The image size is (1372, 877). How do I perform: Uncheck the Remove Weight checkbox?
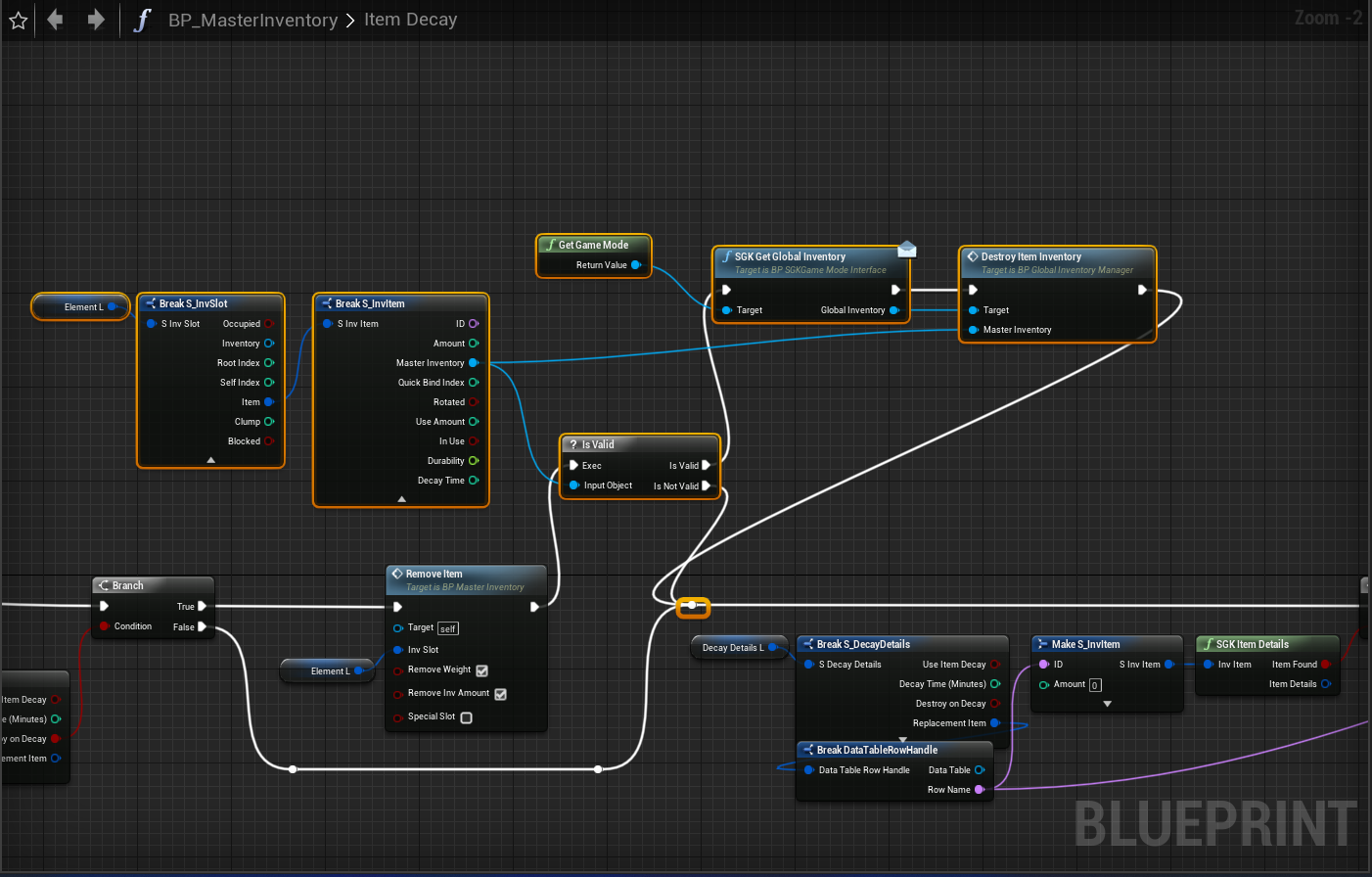481,670
